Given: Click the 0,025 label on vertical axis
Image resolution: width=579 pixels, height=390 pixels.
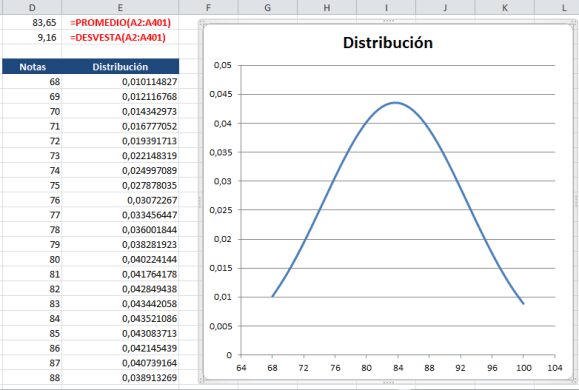Looking at the screenshot, I should [220, 210].
